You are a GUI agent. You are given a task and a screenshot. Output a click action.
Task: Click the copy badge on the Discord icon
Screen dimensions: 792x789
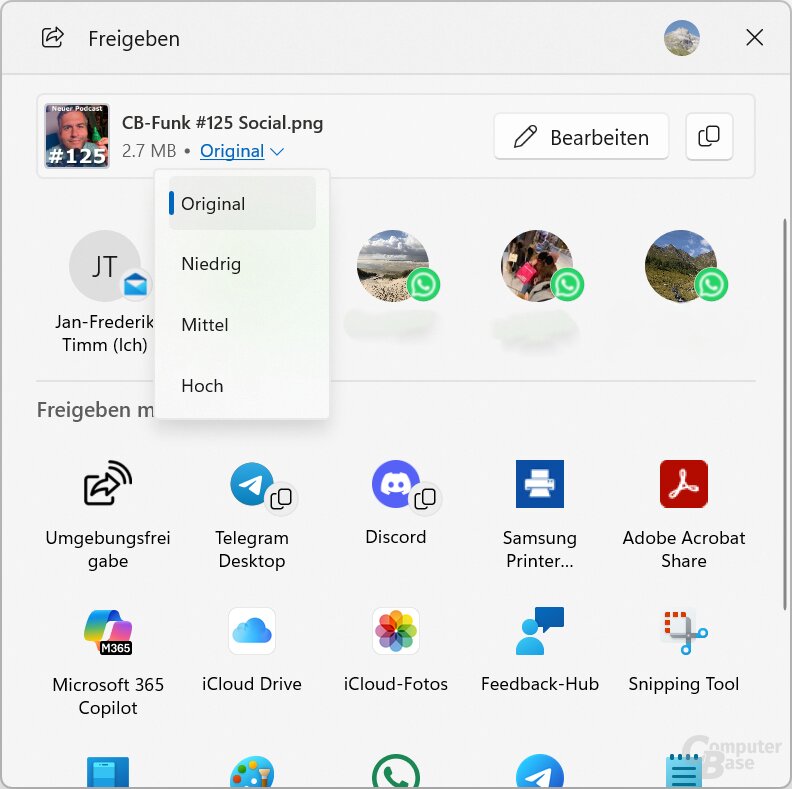pos(425,499)
